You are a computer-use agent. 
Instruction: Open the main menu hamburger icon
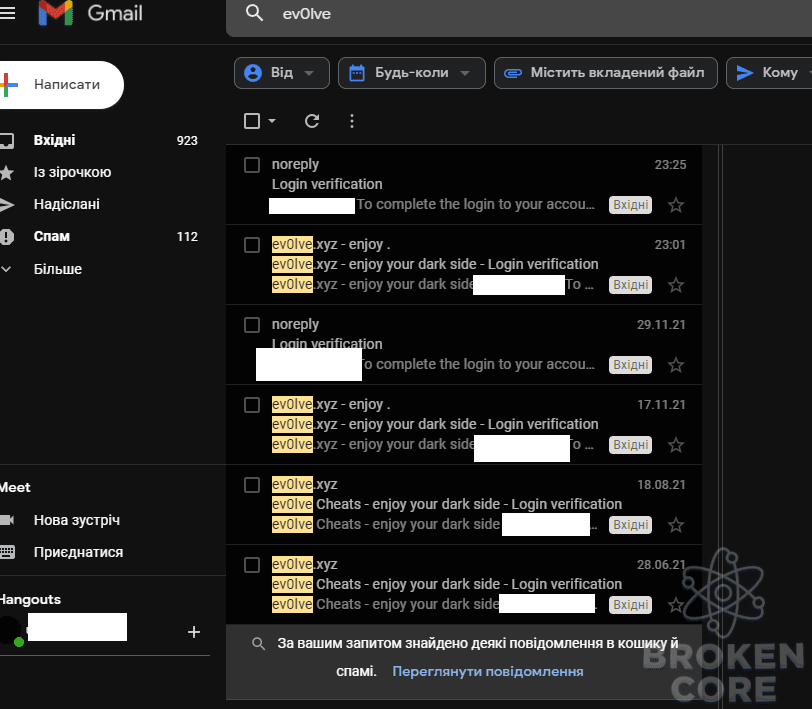[7, 13]
